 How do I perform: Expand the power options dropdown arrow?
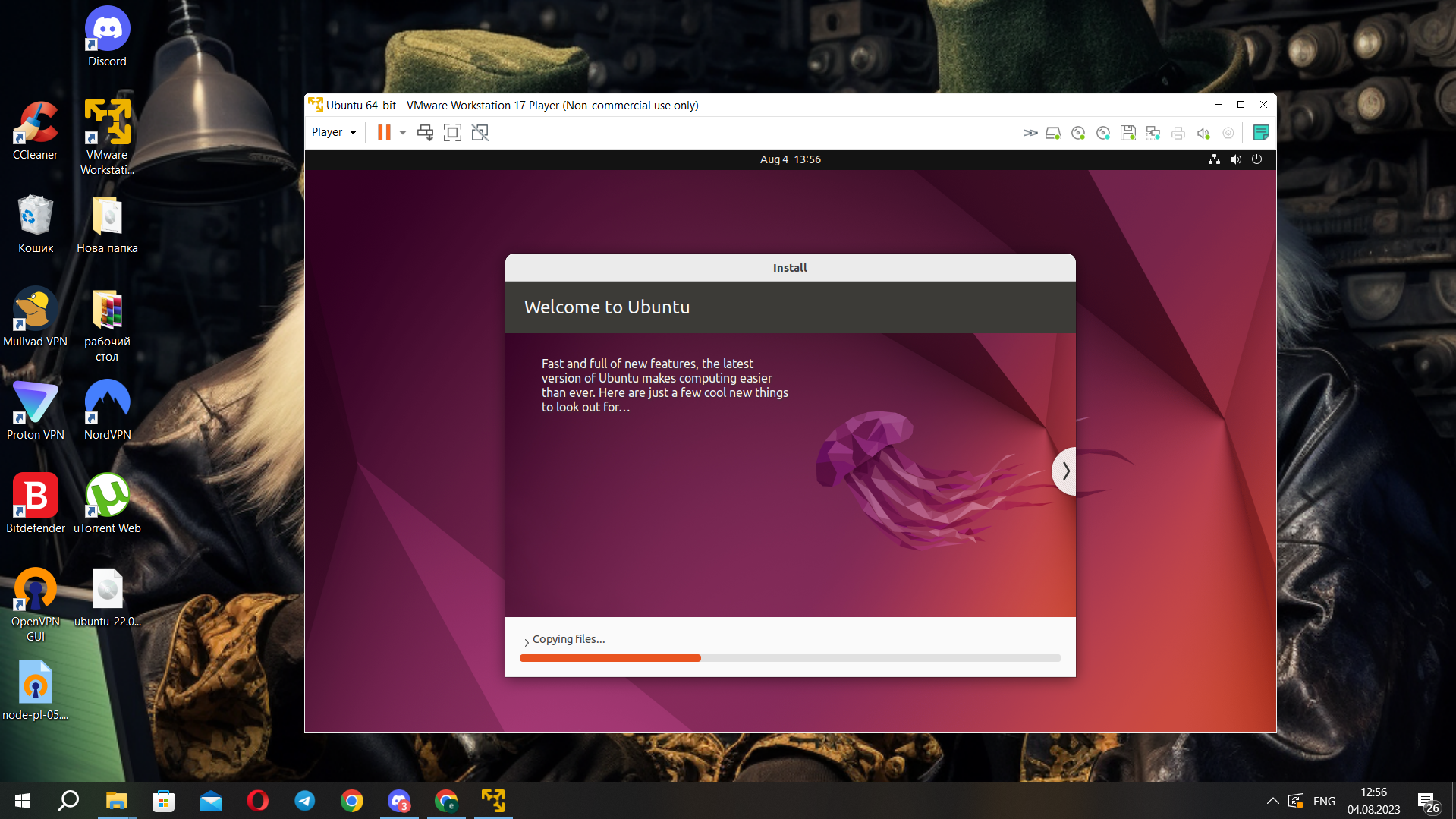403,133
